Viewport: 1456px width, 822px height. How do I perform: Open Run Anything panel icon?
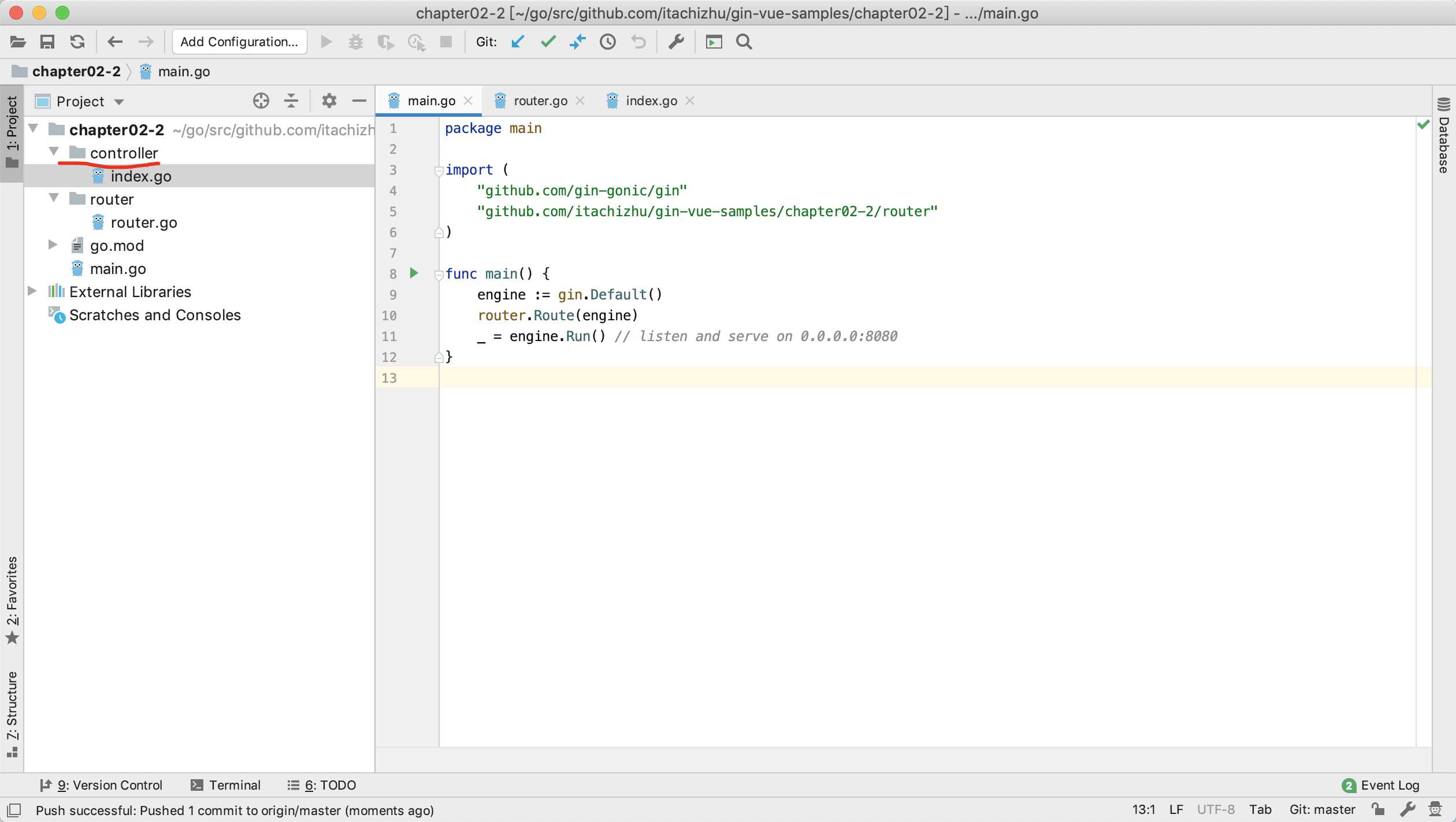[714, 42]
